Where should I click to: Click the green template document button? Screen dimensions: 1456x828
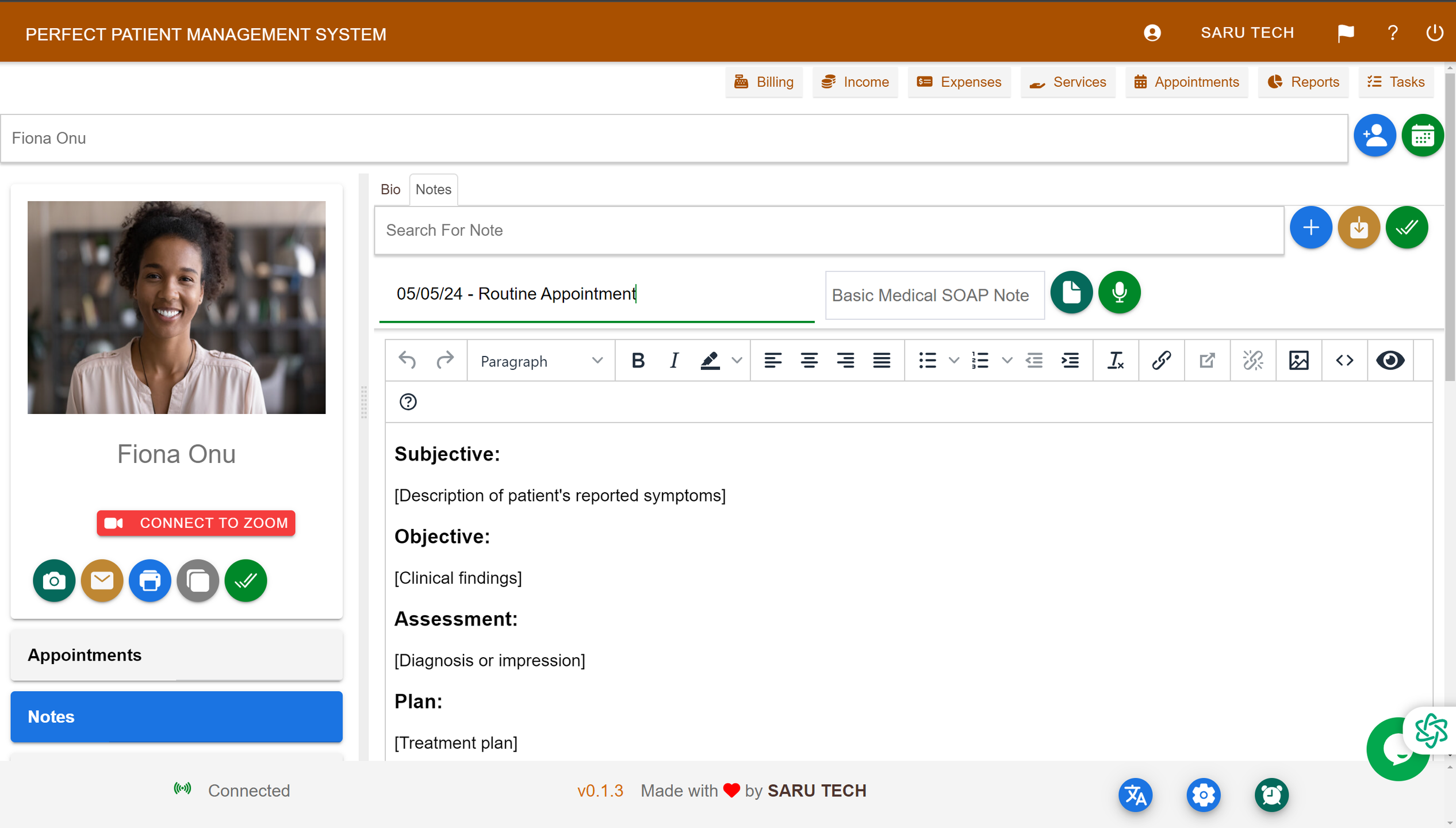(1071, 292)
